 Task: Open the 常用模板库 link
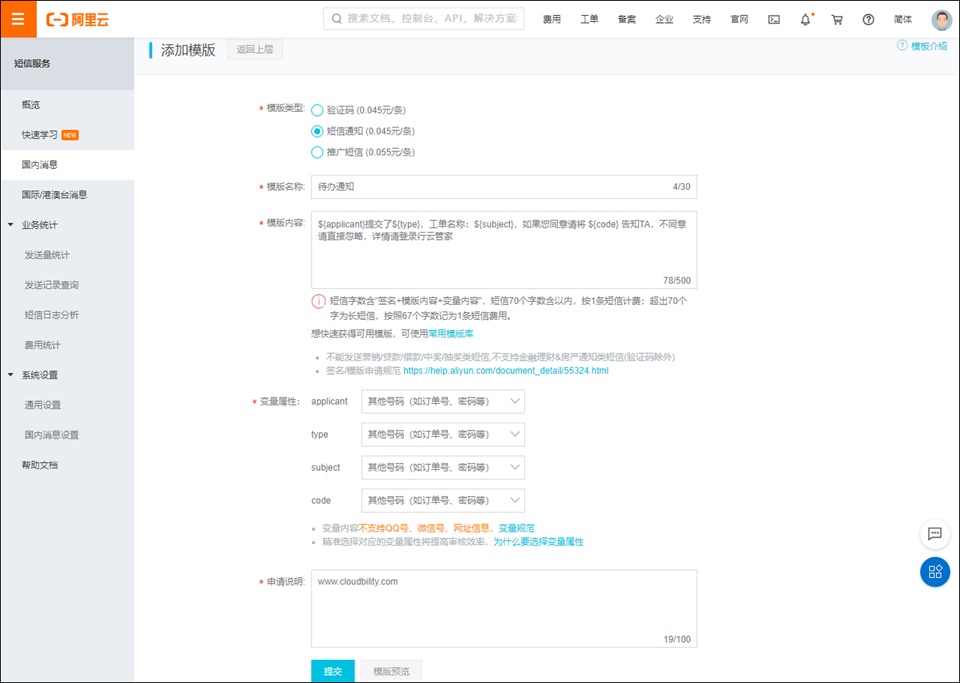click(451, 333)
